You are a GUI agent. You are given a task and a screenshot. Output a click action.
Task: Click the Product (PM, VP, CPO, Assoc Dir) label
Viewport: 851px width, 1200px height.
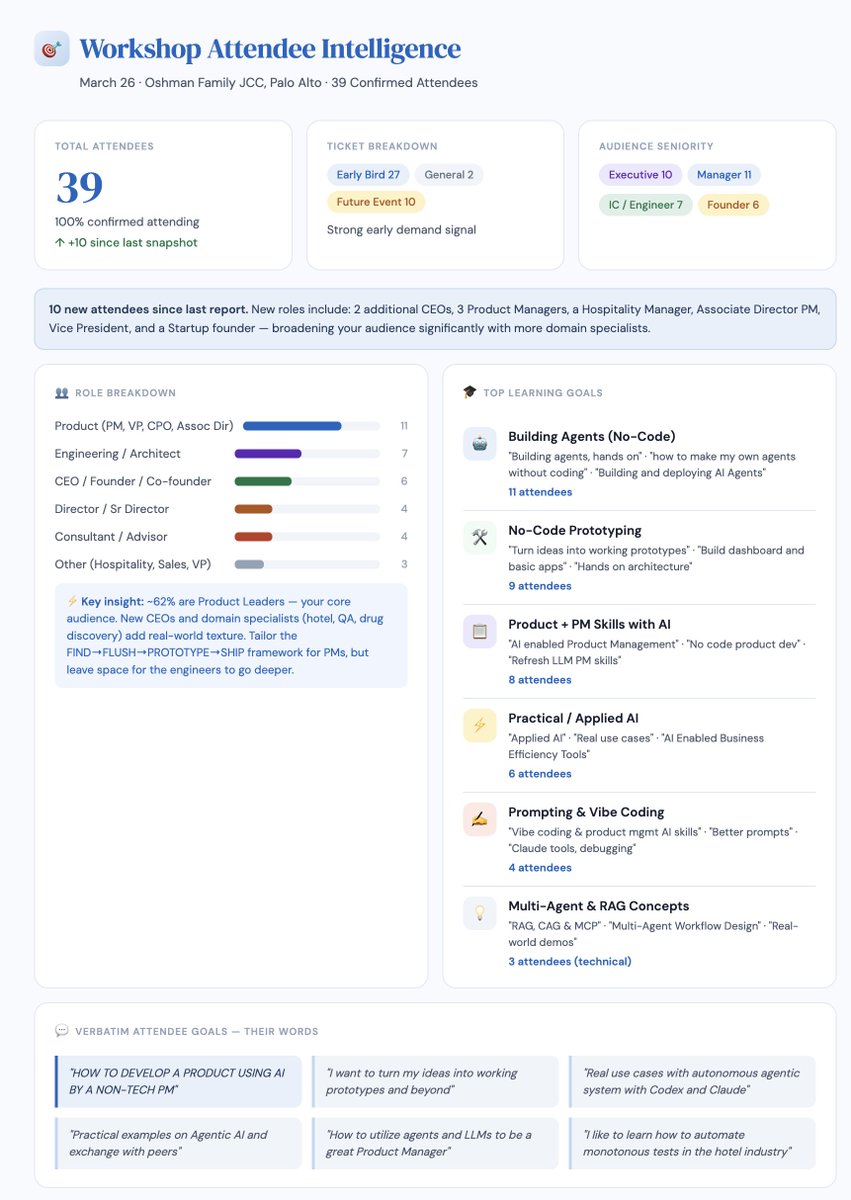click(144, 426)
